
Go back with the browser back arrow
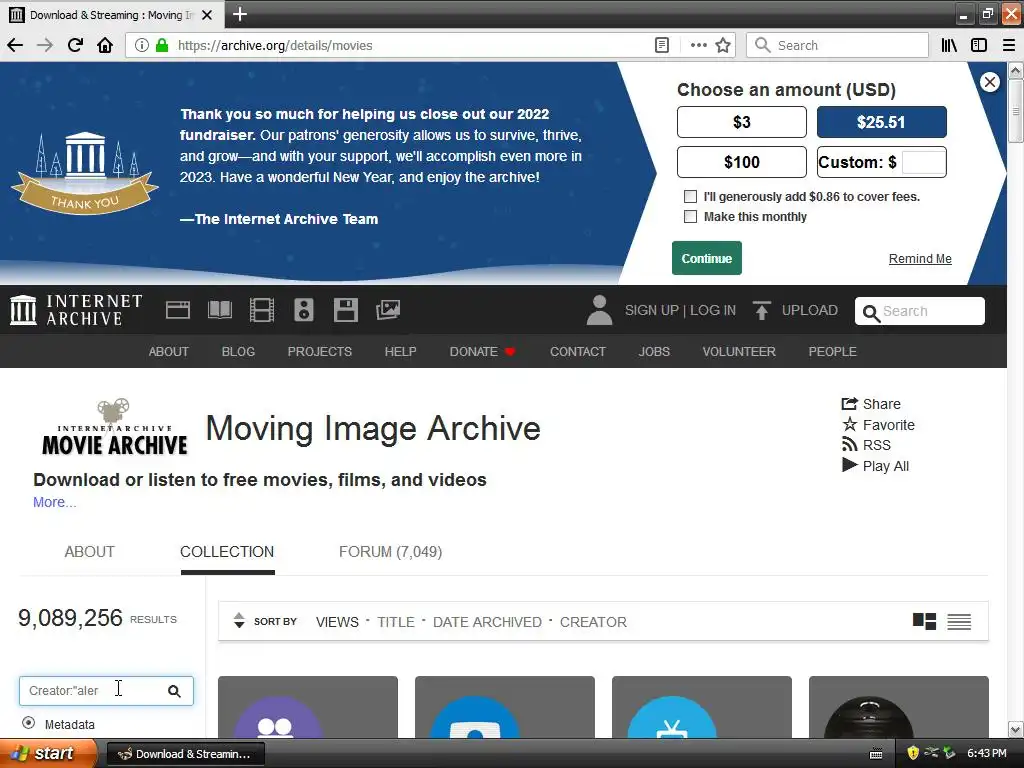pos(15,45)
